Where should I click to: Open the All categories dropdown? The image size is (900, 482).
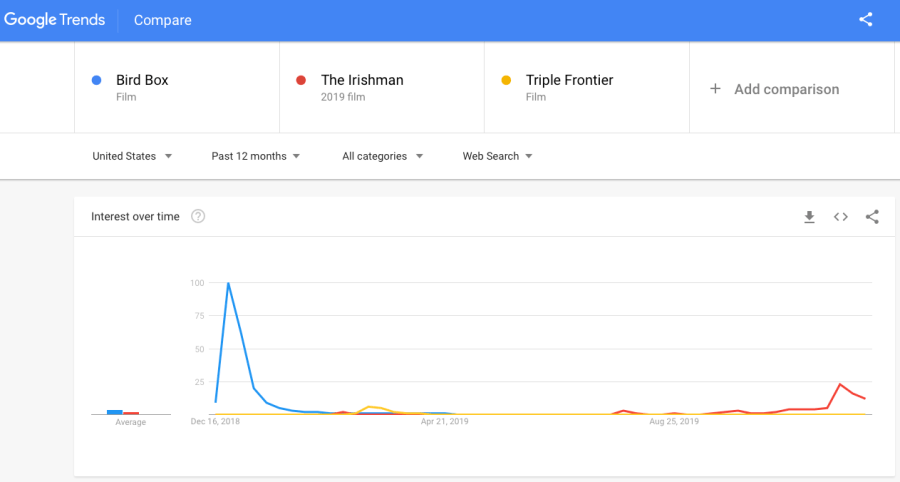(x=382, y=156)
